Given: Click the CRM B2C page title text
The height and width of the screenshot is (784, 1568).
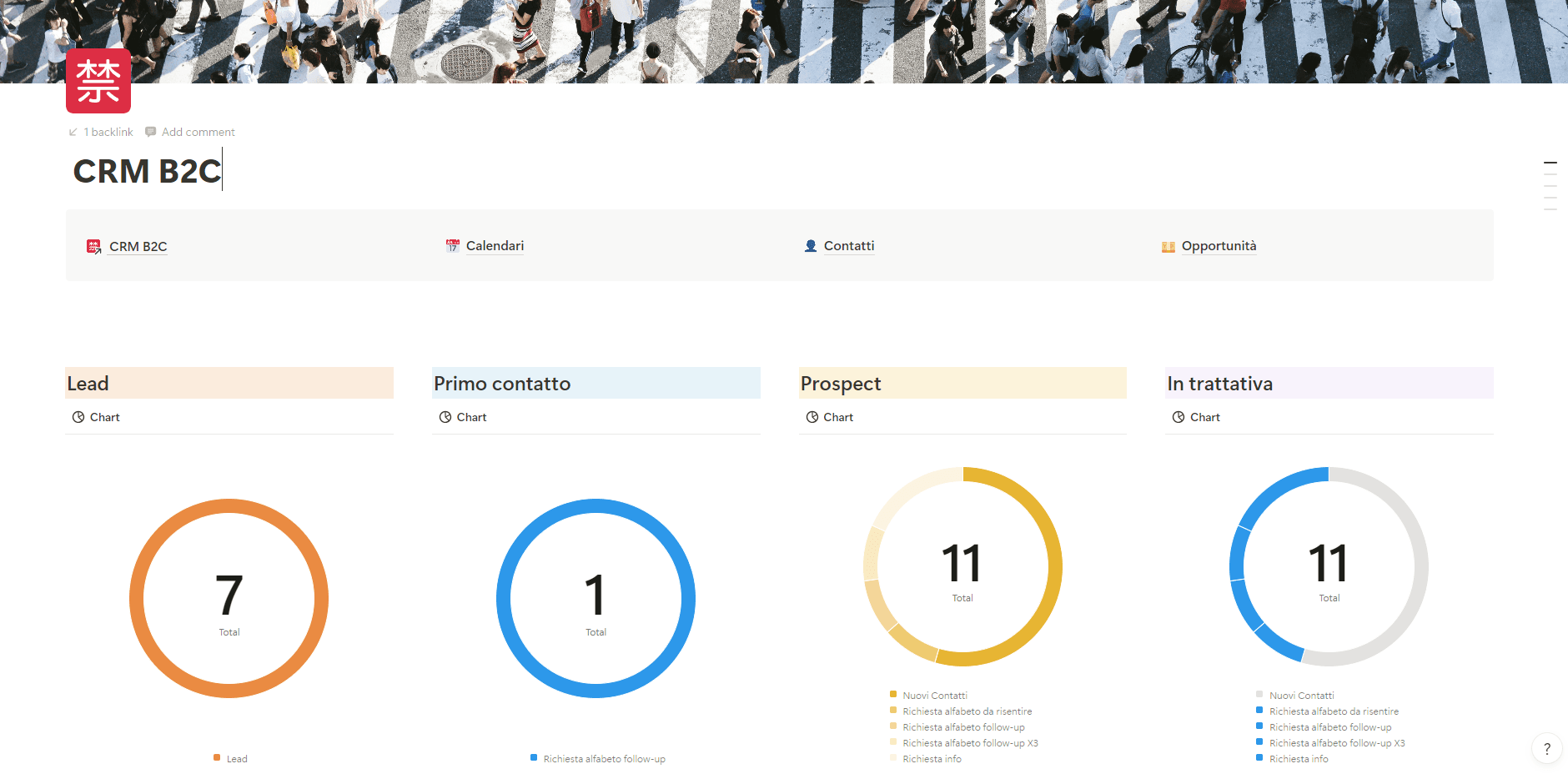Looking at the screenshot, I should [x=147, y=170].
